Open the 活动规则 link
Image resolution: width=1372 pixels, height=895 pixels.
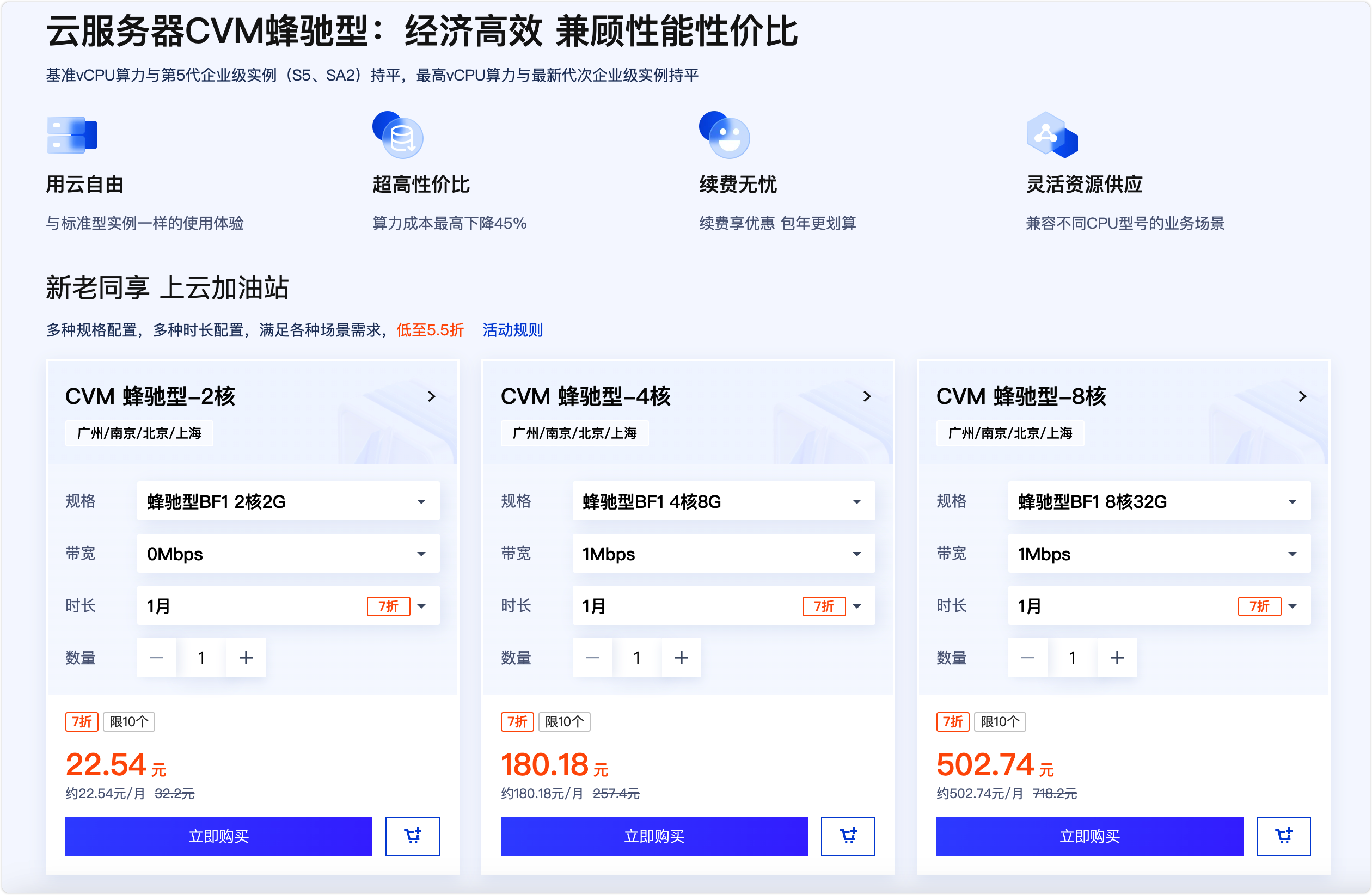click(x=513, y=330)
